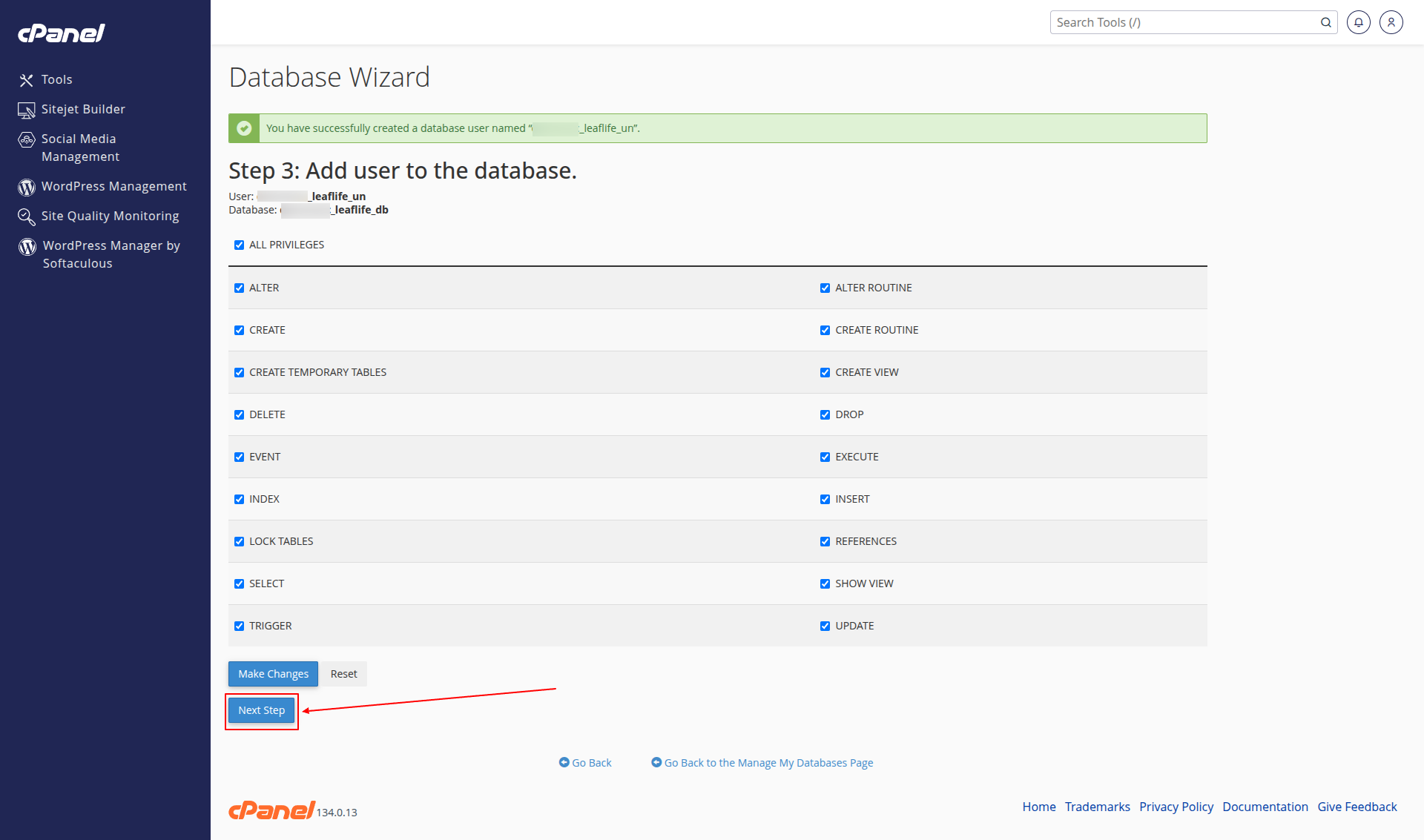Click the Sitejet Builder icon
Screen dimensions: 1424x840
point(27,110)
